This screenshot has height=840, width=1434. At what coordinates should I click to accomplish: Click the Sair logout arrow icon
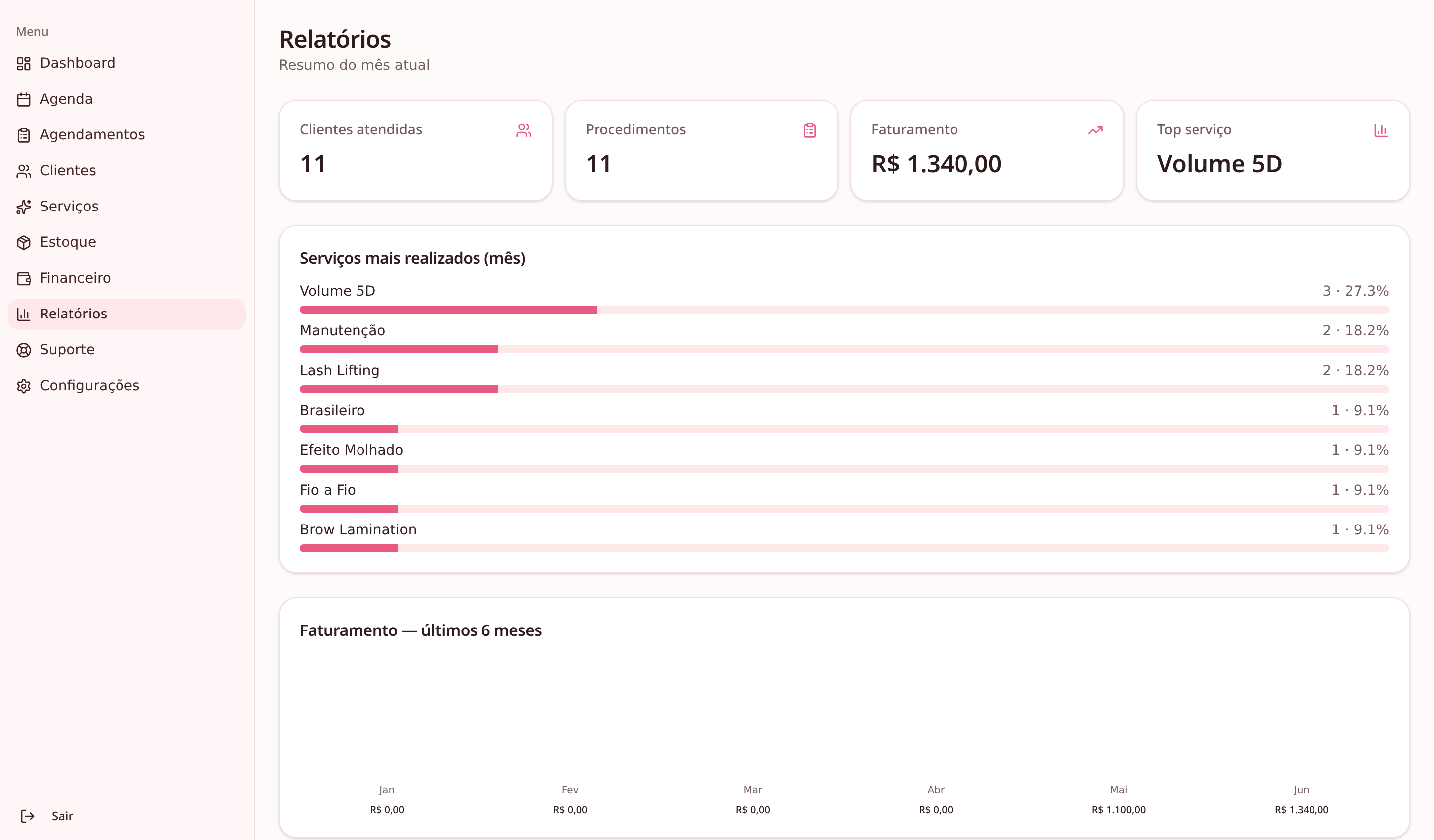[x=28, y=816]
